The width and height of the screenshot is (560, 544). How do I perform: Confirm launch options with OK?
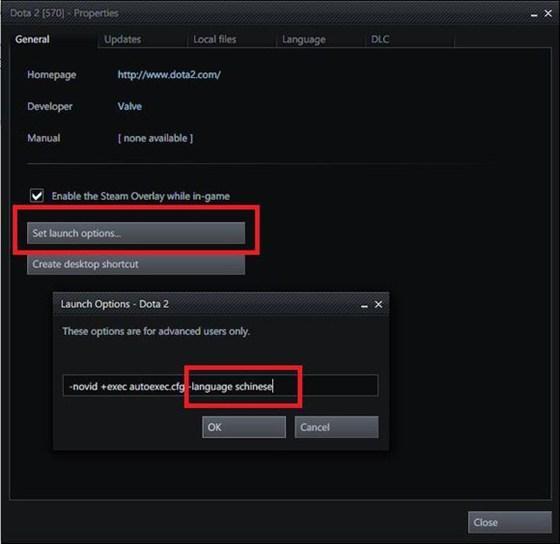pyautogui.click(x=244, y=427)
